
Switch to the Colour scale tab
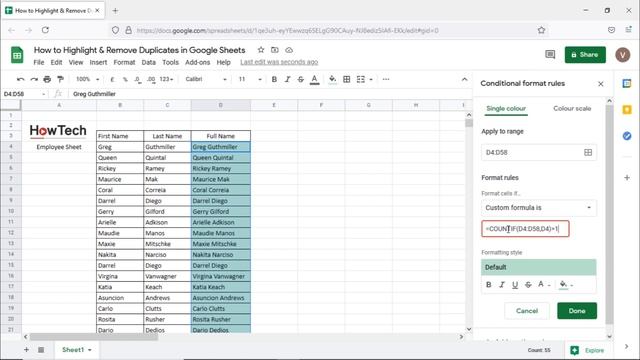[572, 109]
